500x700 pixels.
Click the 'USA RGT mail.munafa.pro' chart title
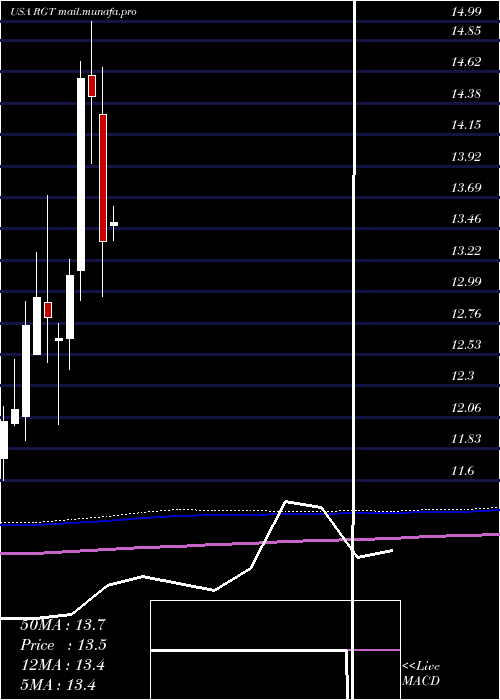coord(74,12)
